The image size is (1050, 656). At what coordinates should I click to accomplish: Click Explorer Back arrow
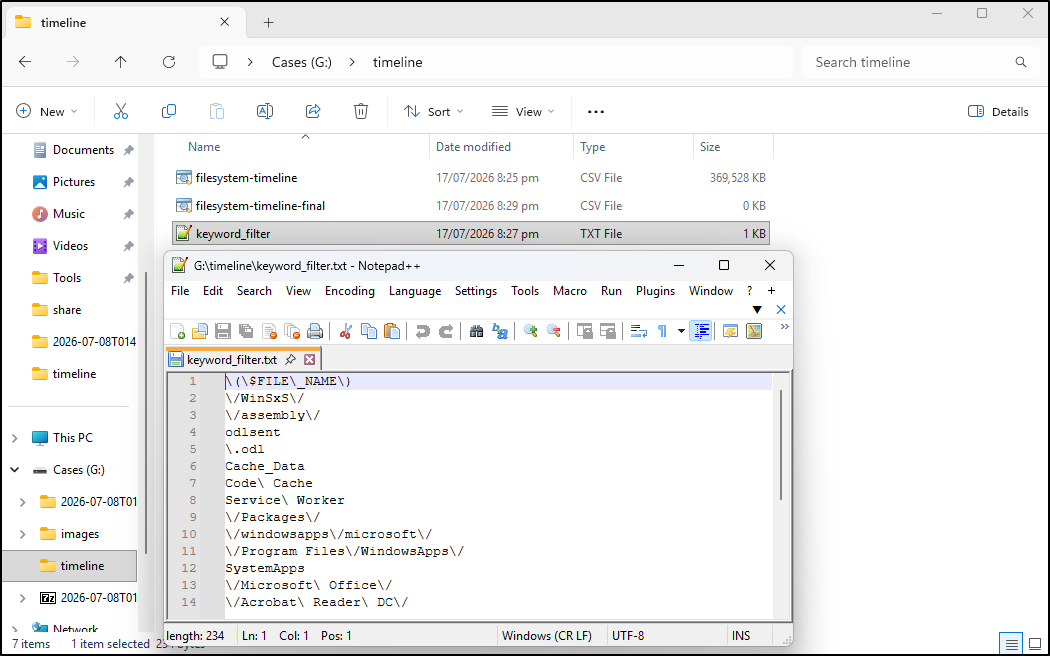[25, 62]
